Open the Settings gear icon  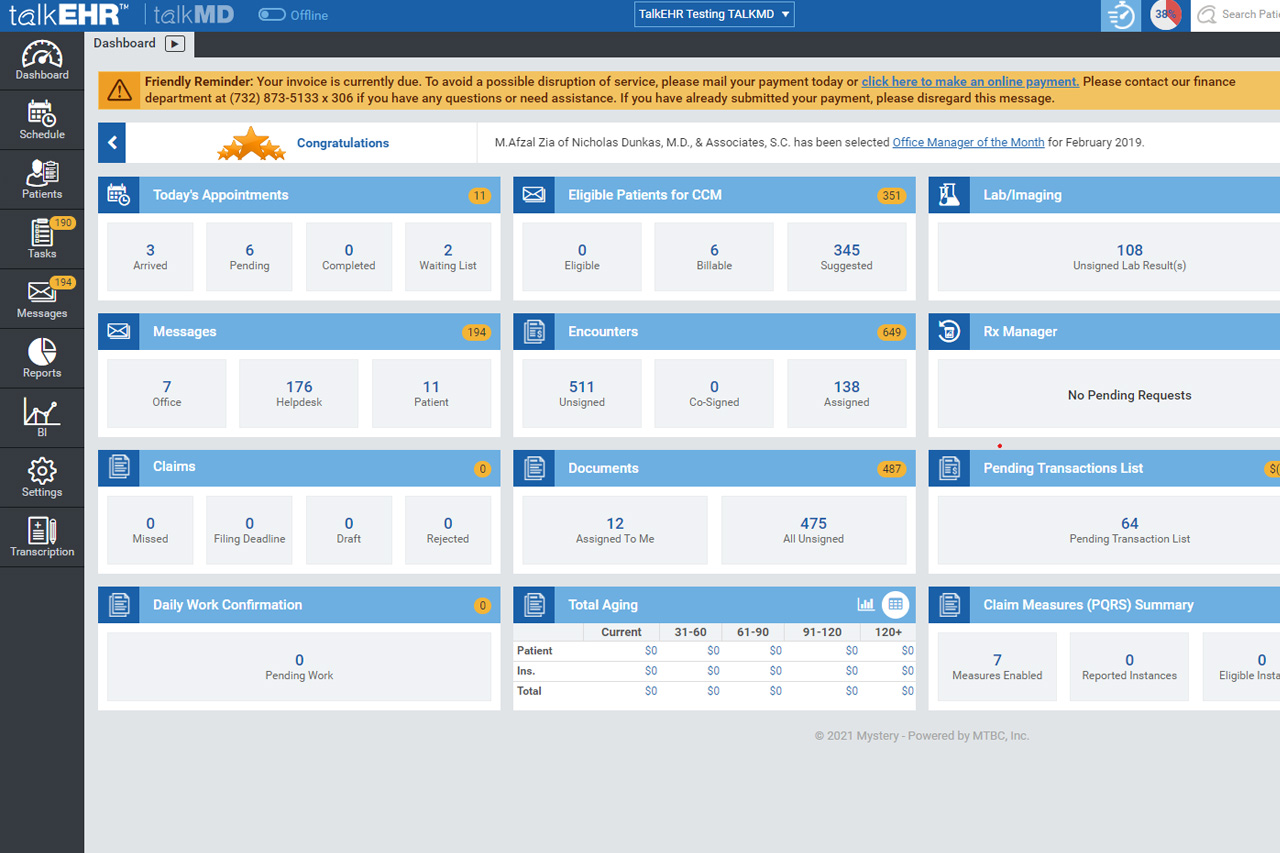pos(42,478)
